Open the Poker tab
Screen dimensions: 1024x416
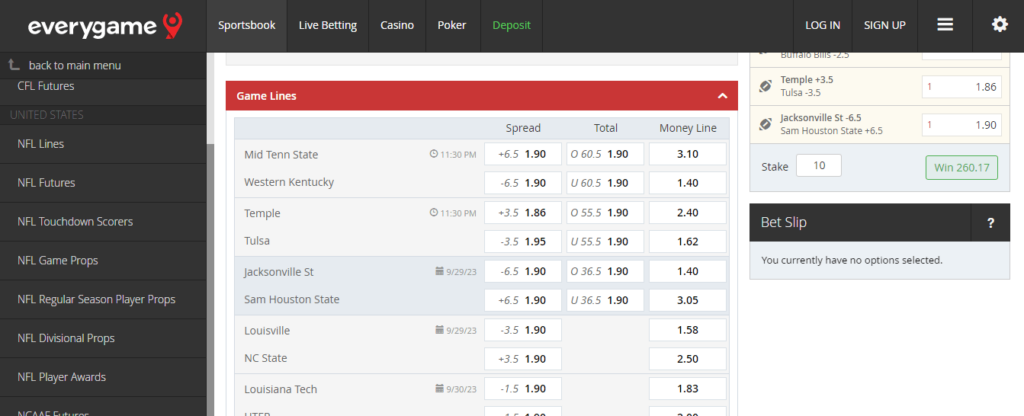pos(452,25)
